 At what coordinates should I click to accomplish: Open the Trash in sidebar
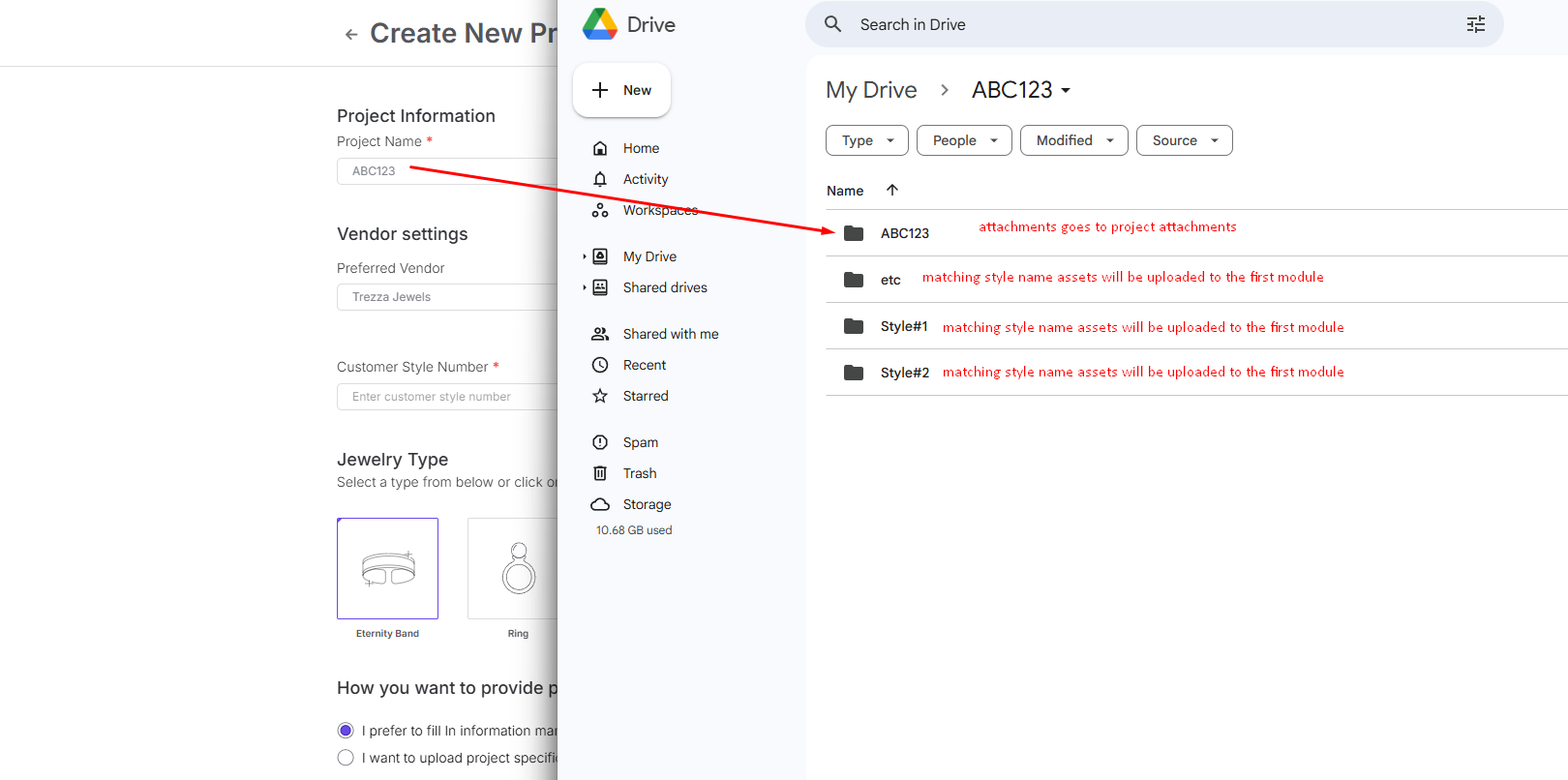(x=639, y=473)
